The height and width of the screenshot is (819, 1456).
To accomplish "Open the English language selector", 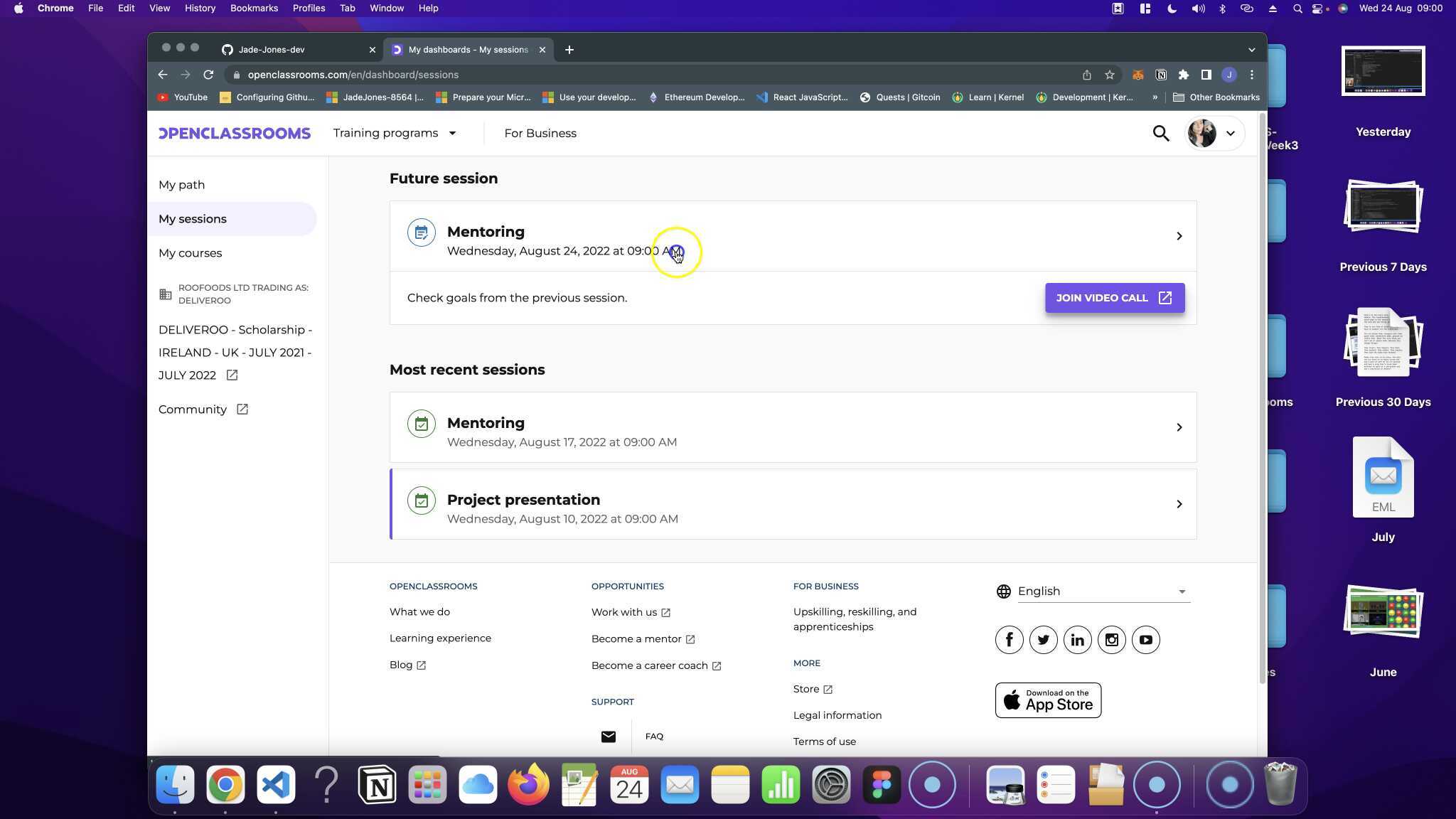I will pyautogui.click(x=1101, y=591).
